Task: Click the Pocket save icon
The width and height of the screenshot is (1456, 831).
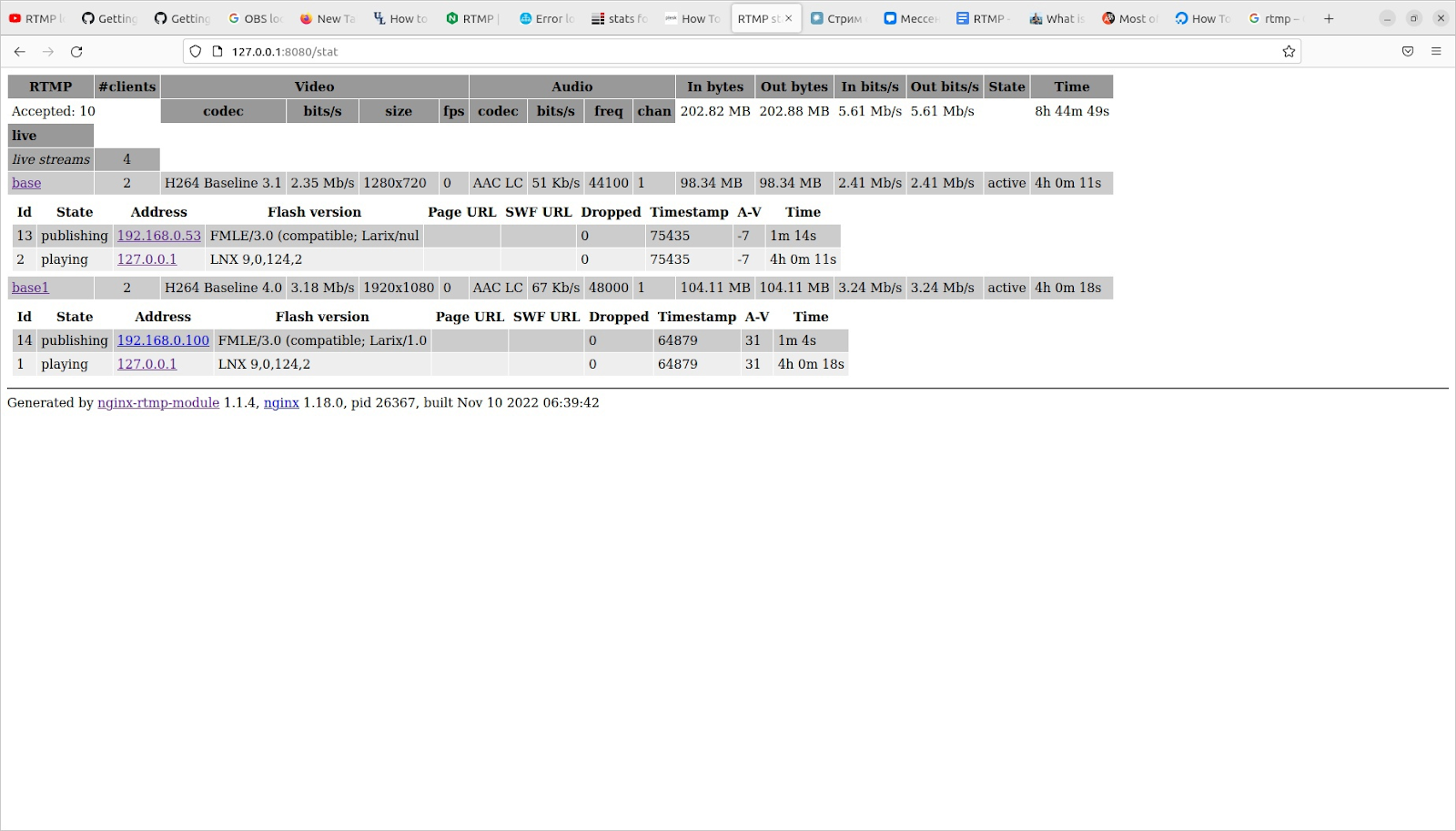Action: (1408, 52)
